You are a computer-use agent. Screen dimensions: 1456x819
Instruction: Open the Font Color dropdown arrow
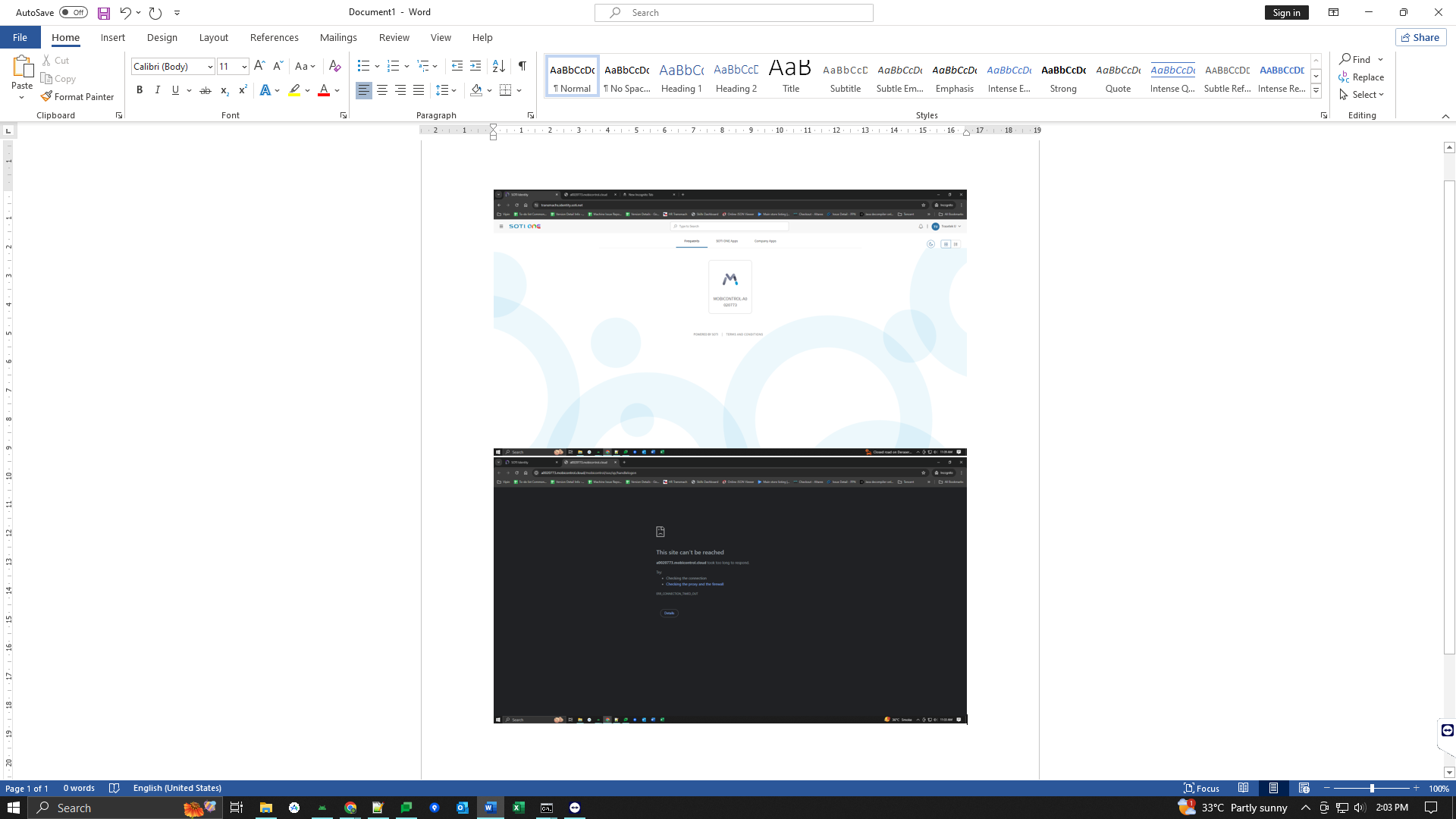(x=337, y=90)
